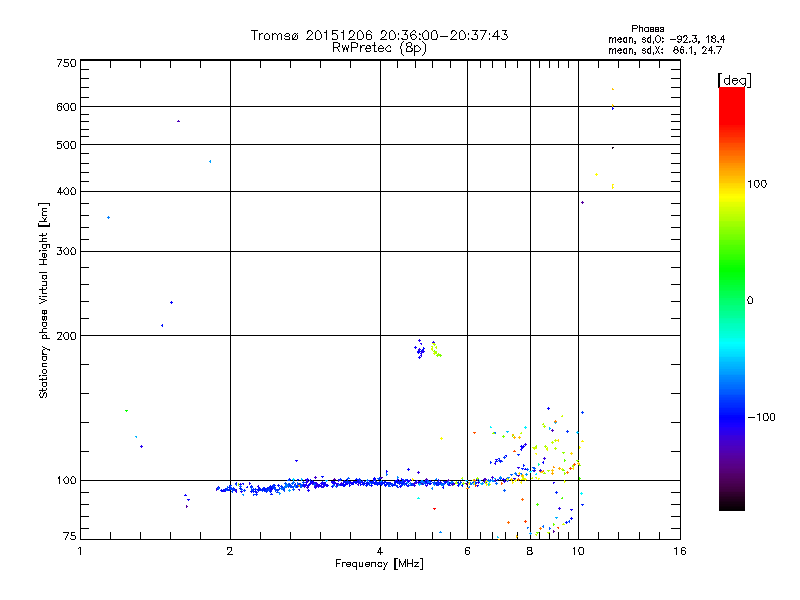The height and width of the screenshot is (600, 800).
Task: Click the 'Stationary phase Virtual Height [km]' axis label
Action: 43,301
